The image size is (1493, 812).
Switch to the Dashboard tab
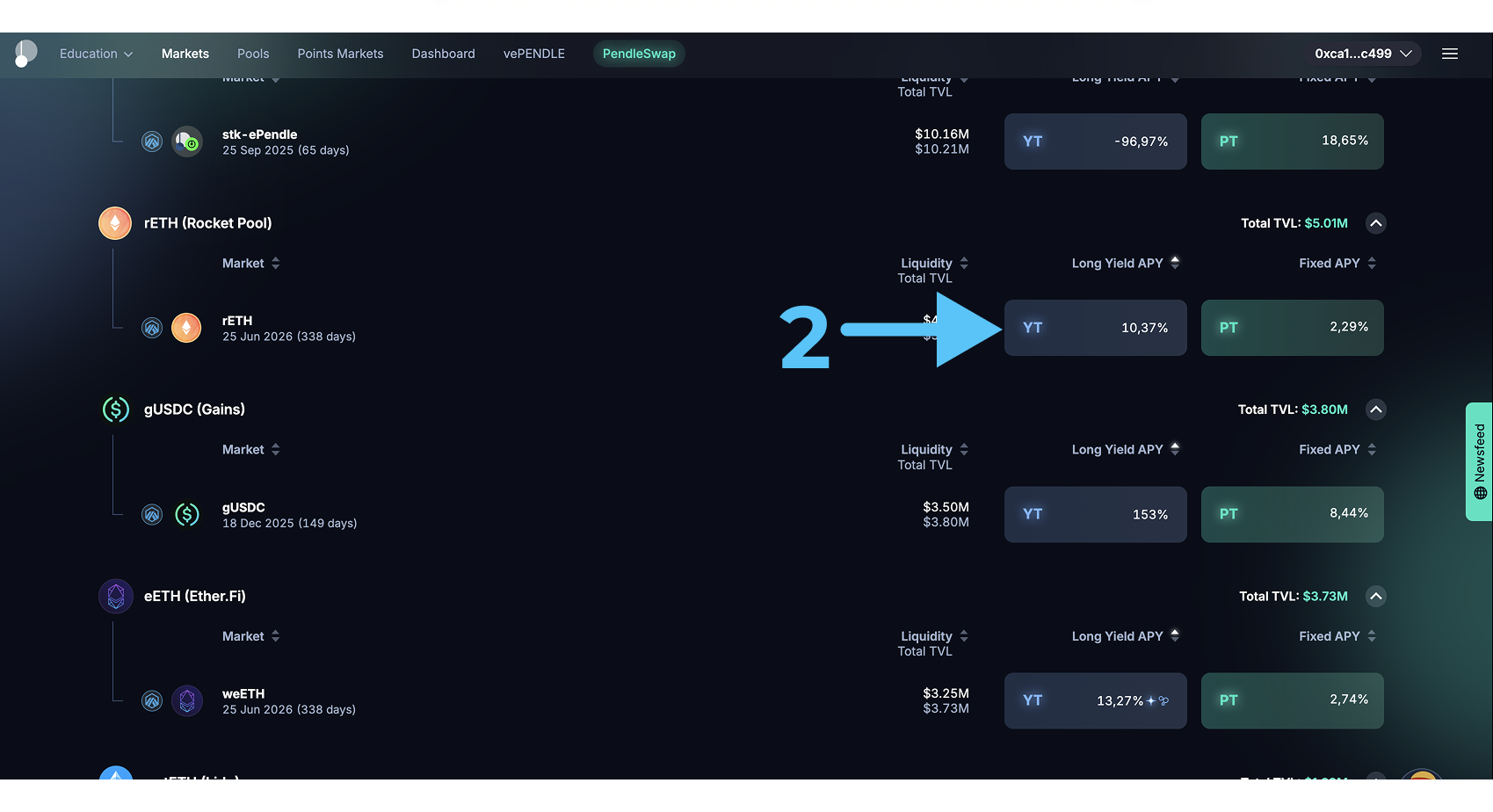click(443, 54)
